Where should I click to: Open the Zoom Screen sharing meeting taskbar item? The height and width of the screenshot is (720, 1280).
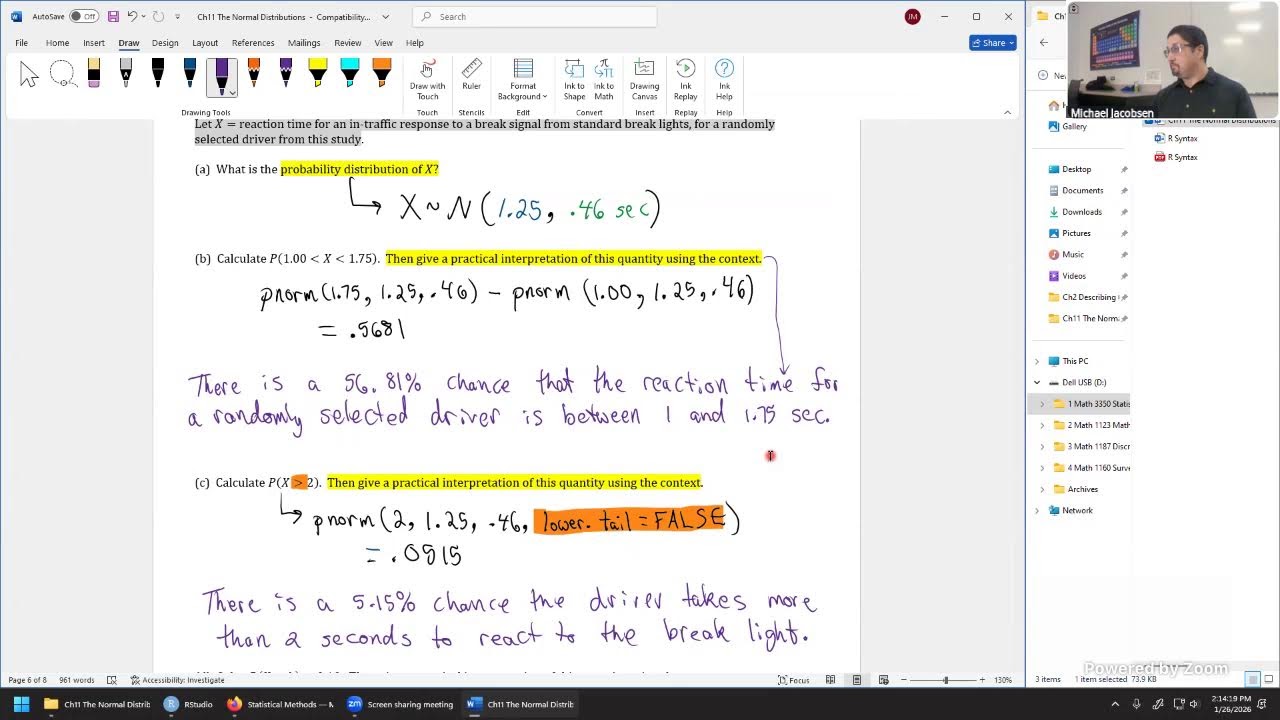tap(400, 704)
